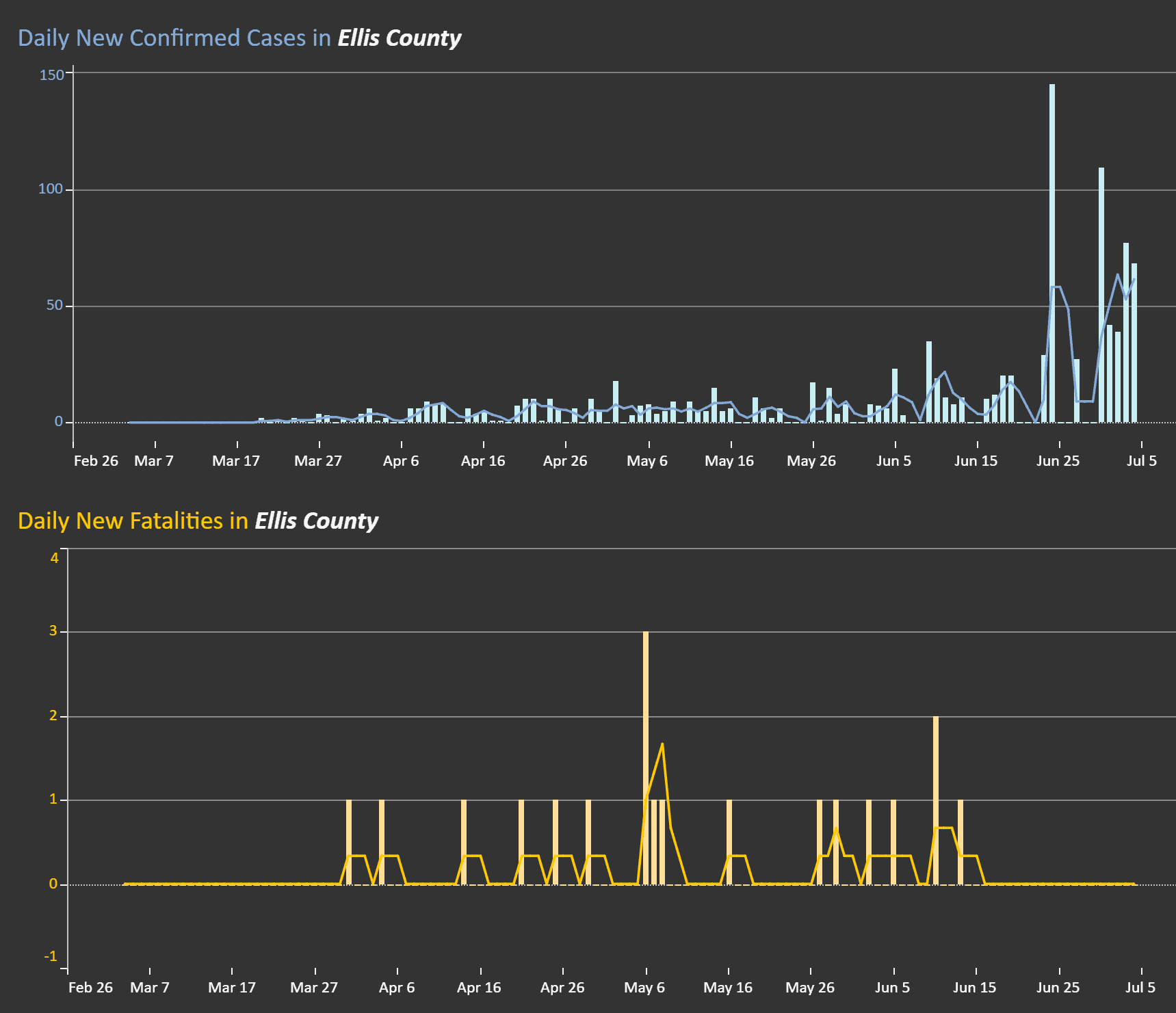
Task: Select the '0' y-axis label in fatalities chart
Action: (54, 884)
